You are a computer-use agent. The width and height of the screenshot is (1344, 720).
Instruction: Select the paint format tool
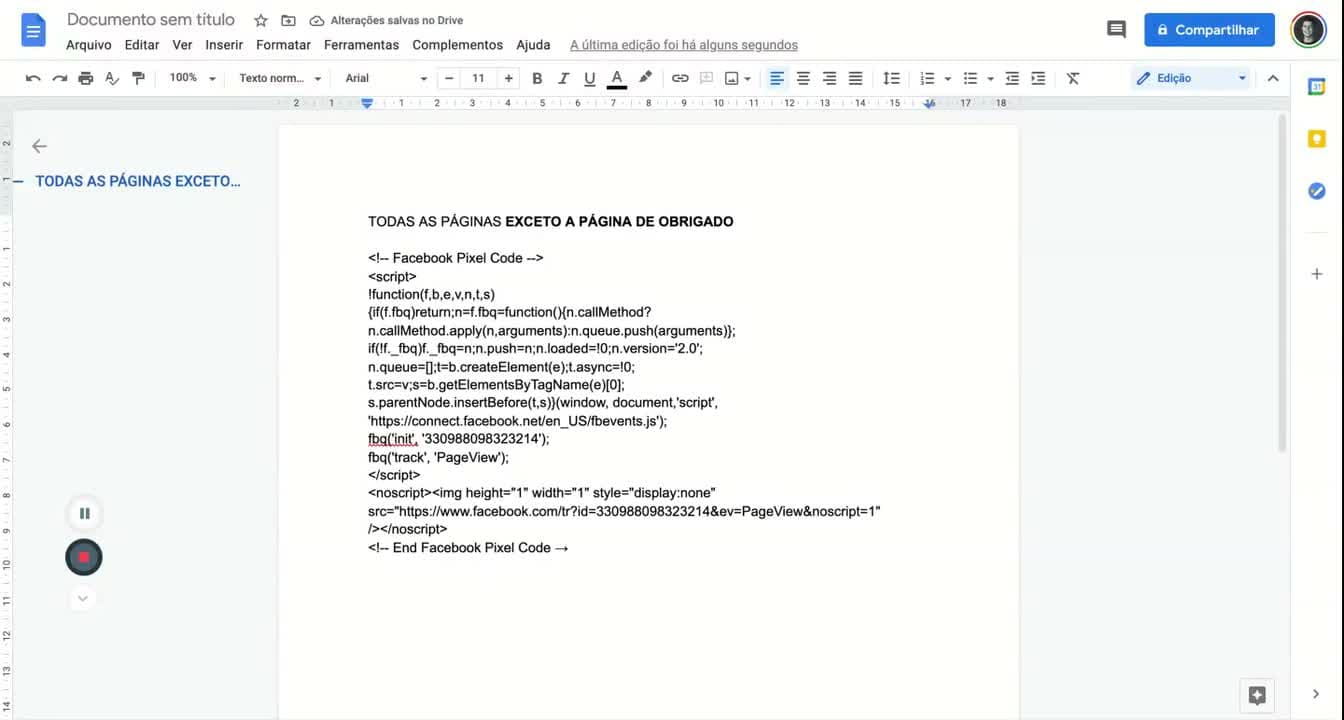(x=138, y=78)
